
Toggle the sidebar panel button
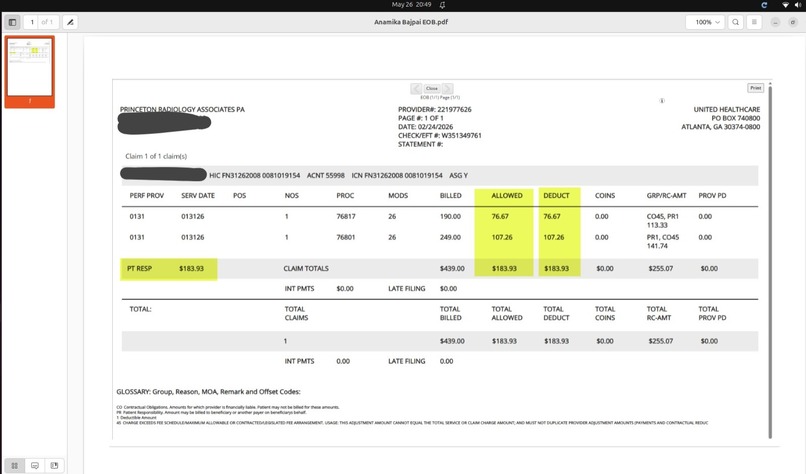(12, 22)
